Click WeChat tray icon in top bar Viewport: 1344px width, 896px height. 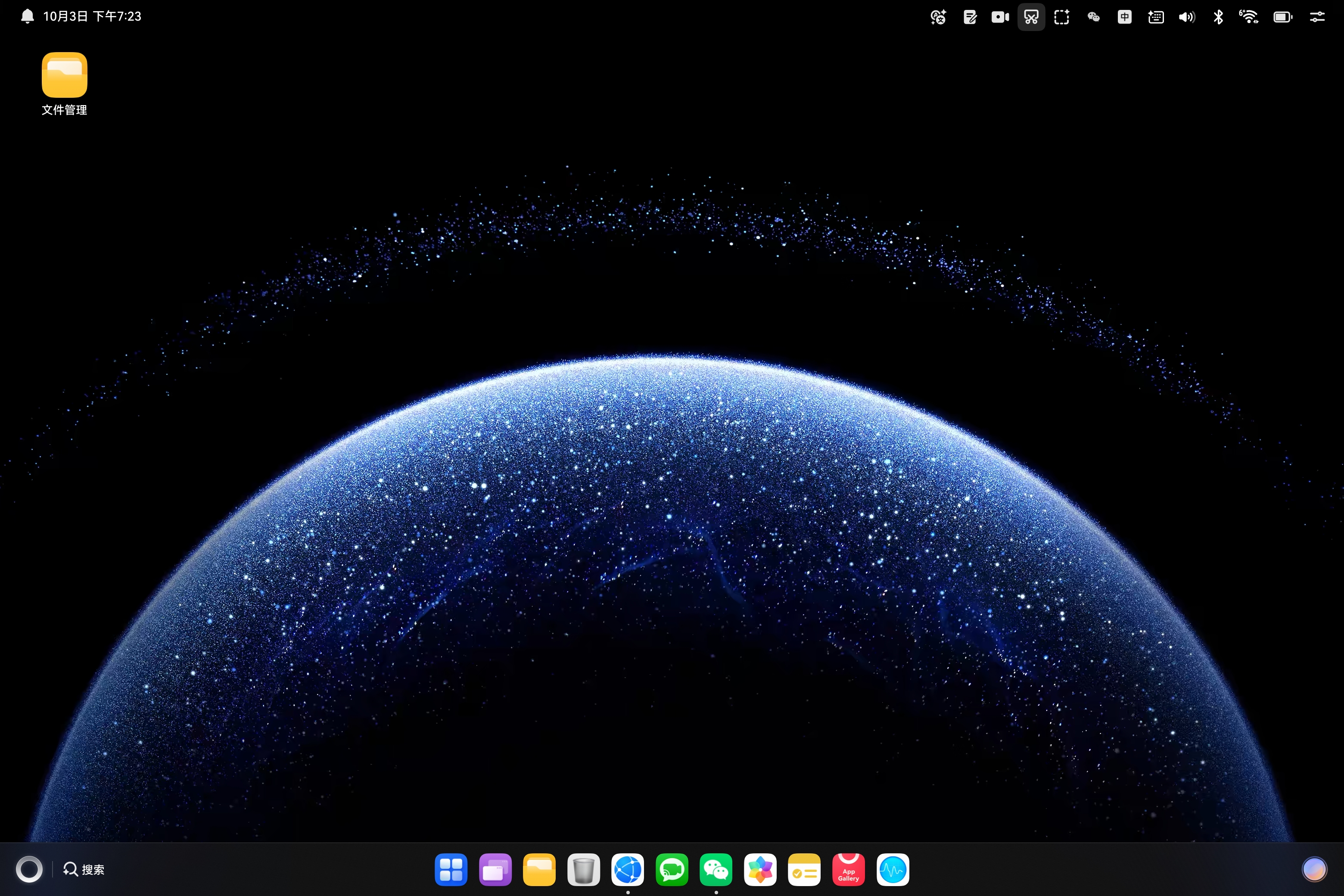click(1093, 17)
